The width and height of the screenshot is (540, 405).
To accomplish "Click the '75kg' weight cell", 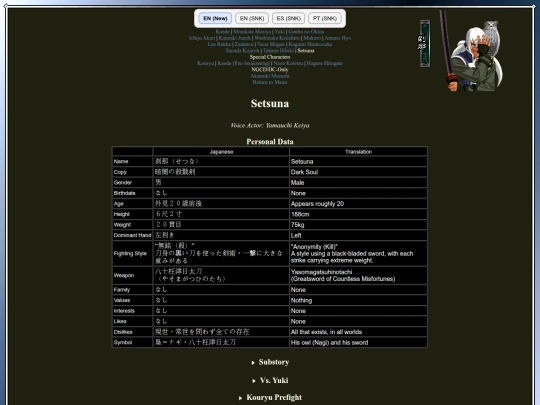I will [359, 225].
